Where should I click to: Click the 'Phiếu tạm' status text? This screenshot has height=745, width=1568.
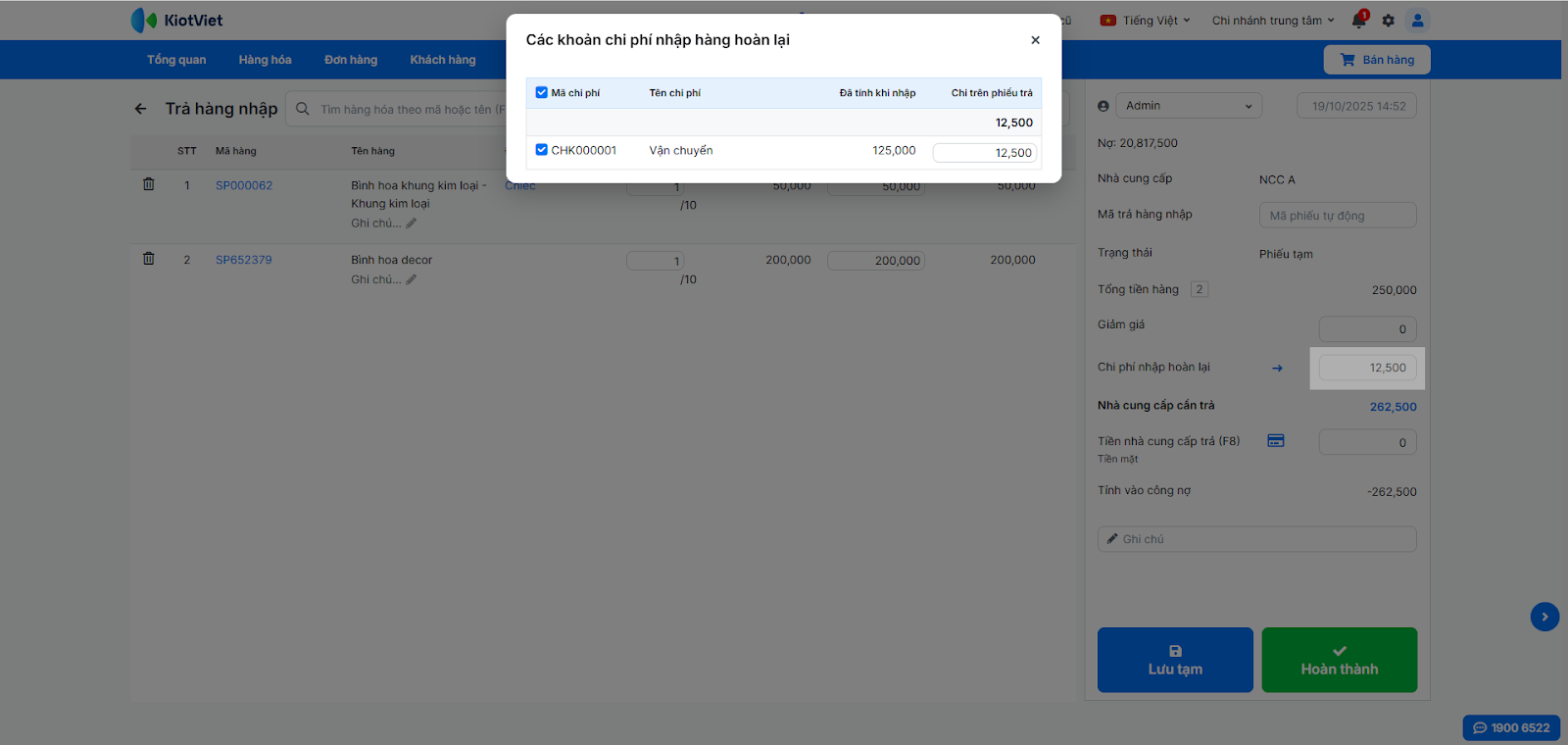[1286, 254]
